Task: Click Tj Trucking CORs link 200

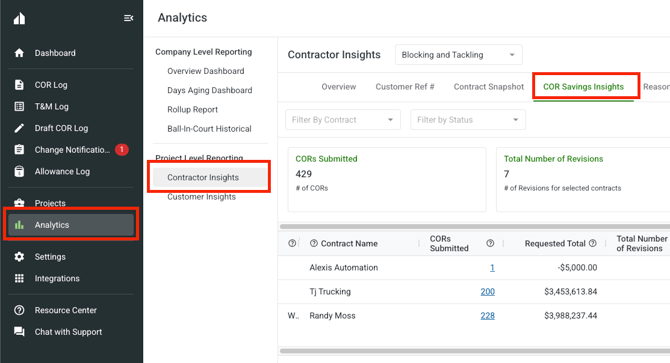Action: pos(488,292)
